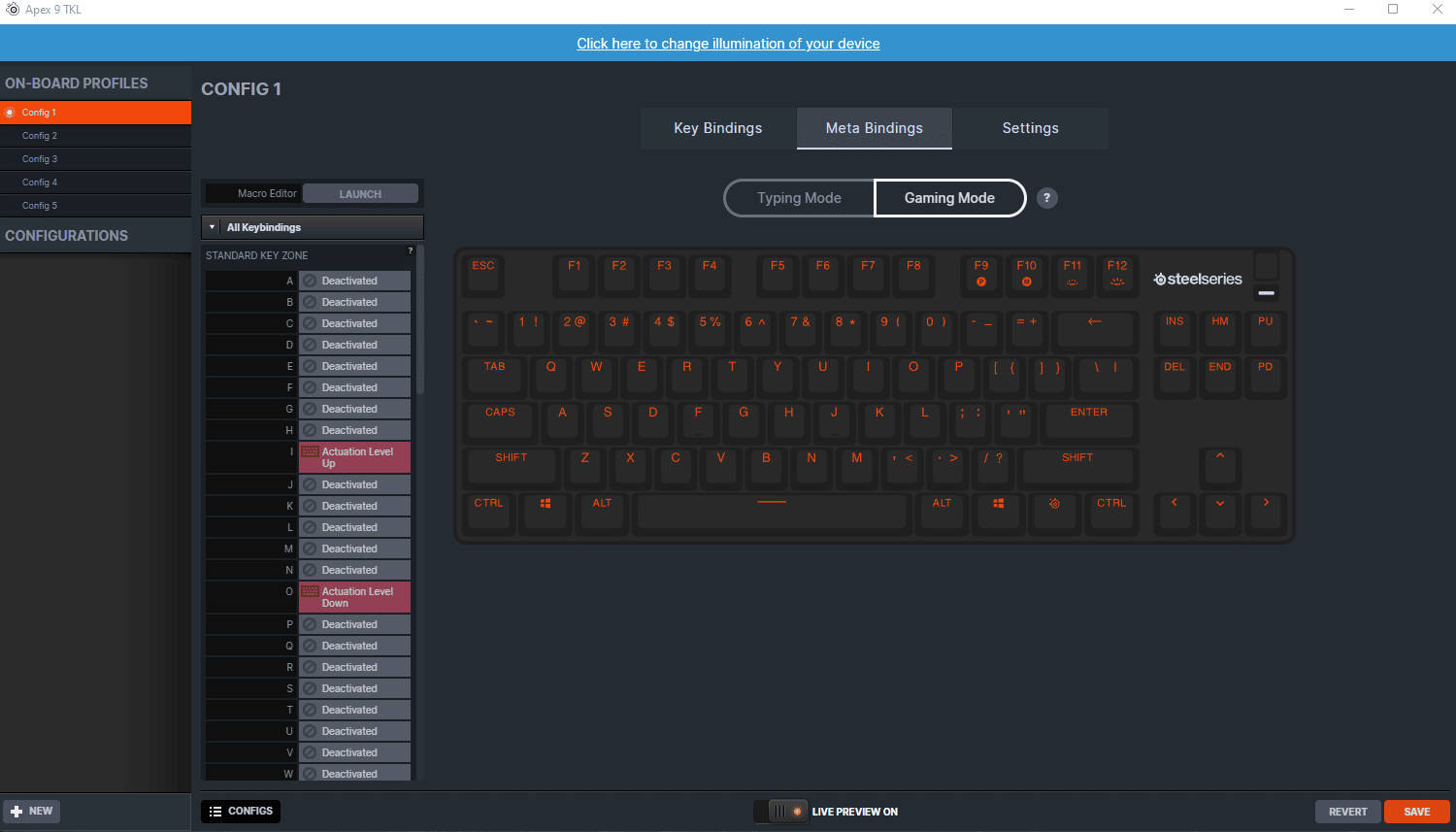The width and height of the screenshot is (1456, 832).
Task: Click the illumination change link
Action: click(x=728, y=44)
